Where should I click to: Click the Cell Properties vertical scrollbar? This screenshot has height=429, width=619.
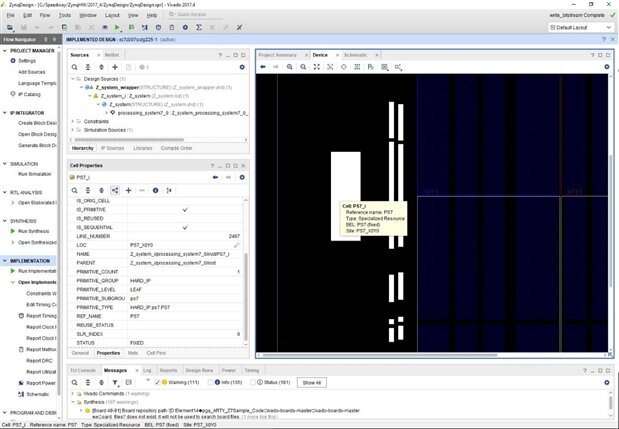tap(246, 296)
